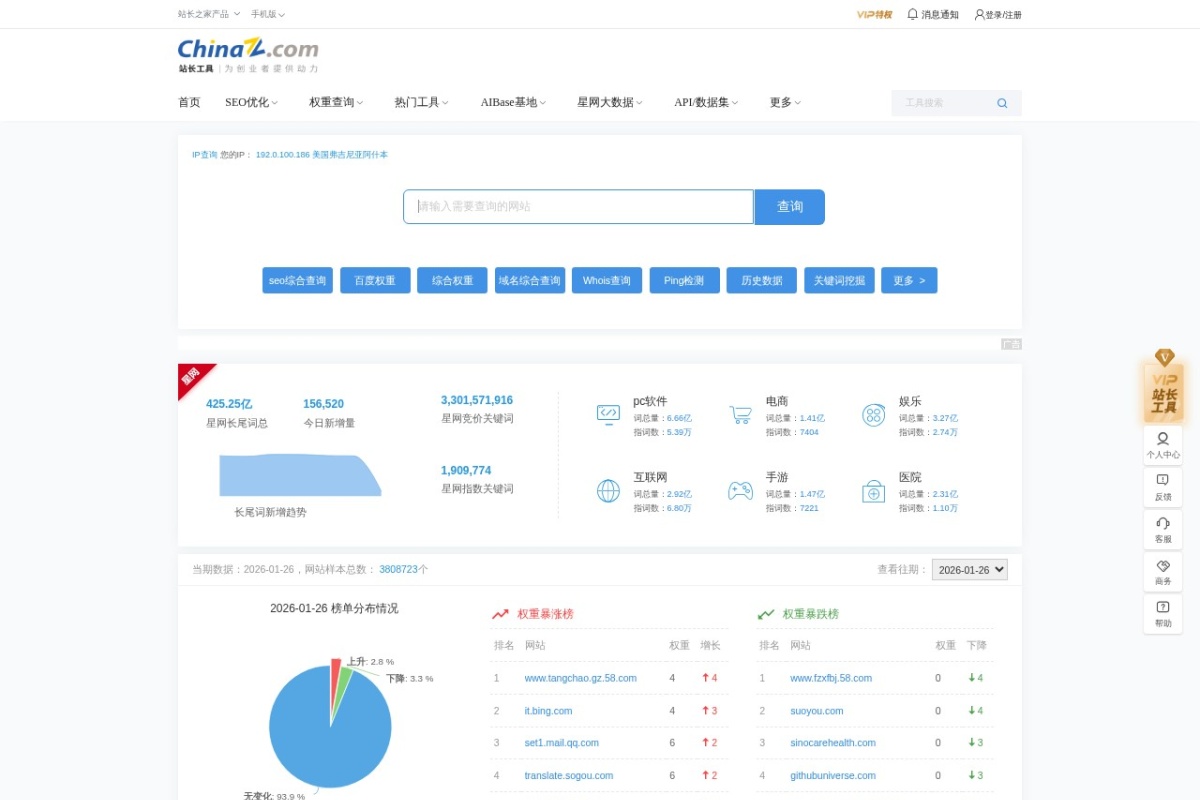This screenshot has width=1200, height=800.
Task: Click the 首页 navigation item
Action: 189,101
